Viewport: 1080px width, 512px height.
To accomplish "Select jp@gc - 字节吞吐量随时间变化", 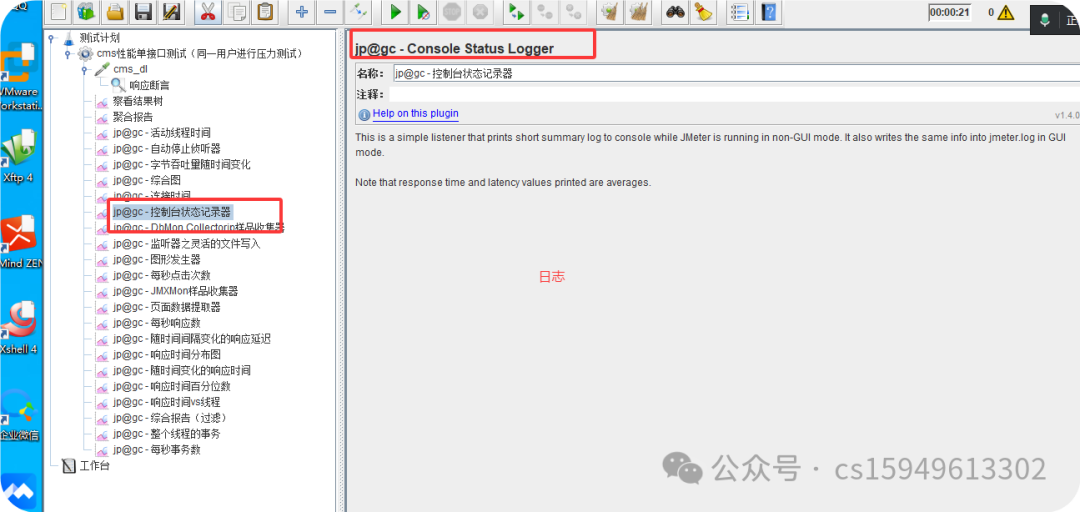I will [x=182, y=165].
